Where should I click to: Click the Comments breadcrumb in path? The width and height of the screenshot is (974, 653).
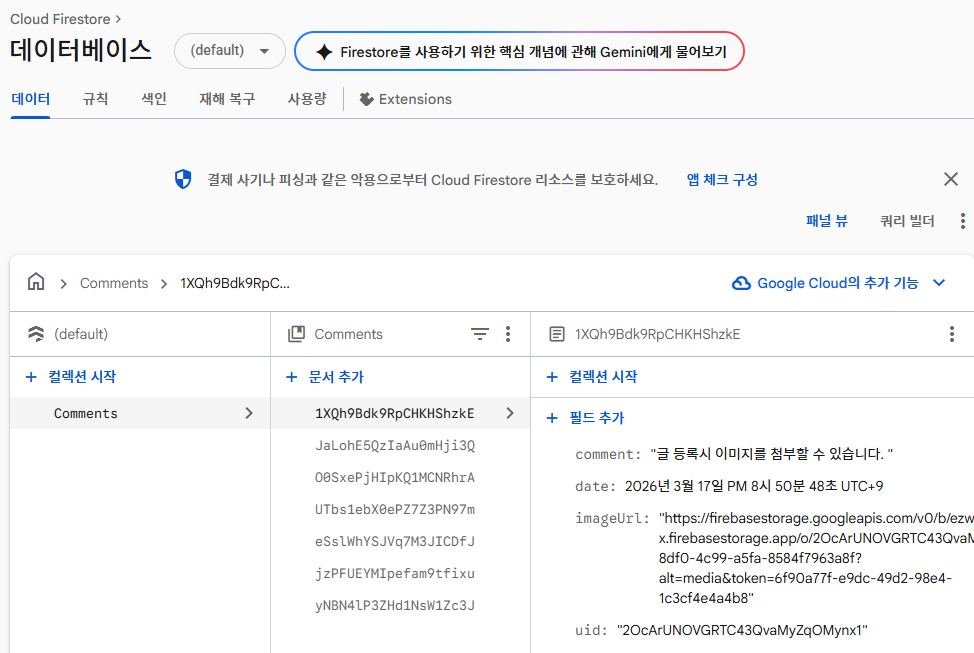pos(114,283)
